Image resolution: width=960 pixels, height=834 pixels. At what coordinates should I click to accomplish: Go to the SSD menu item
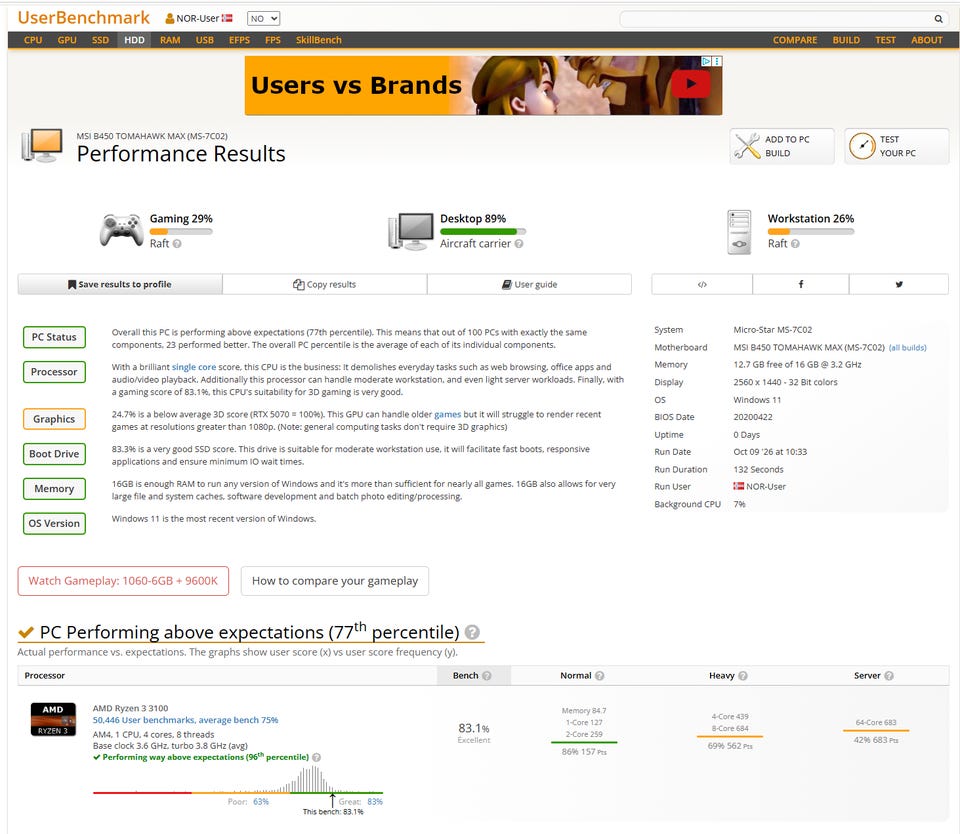tap(100, 40)
